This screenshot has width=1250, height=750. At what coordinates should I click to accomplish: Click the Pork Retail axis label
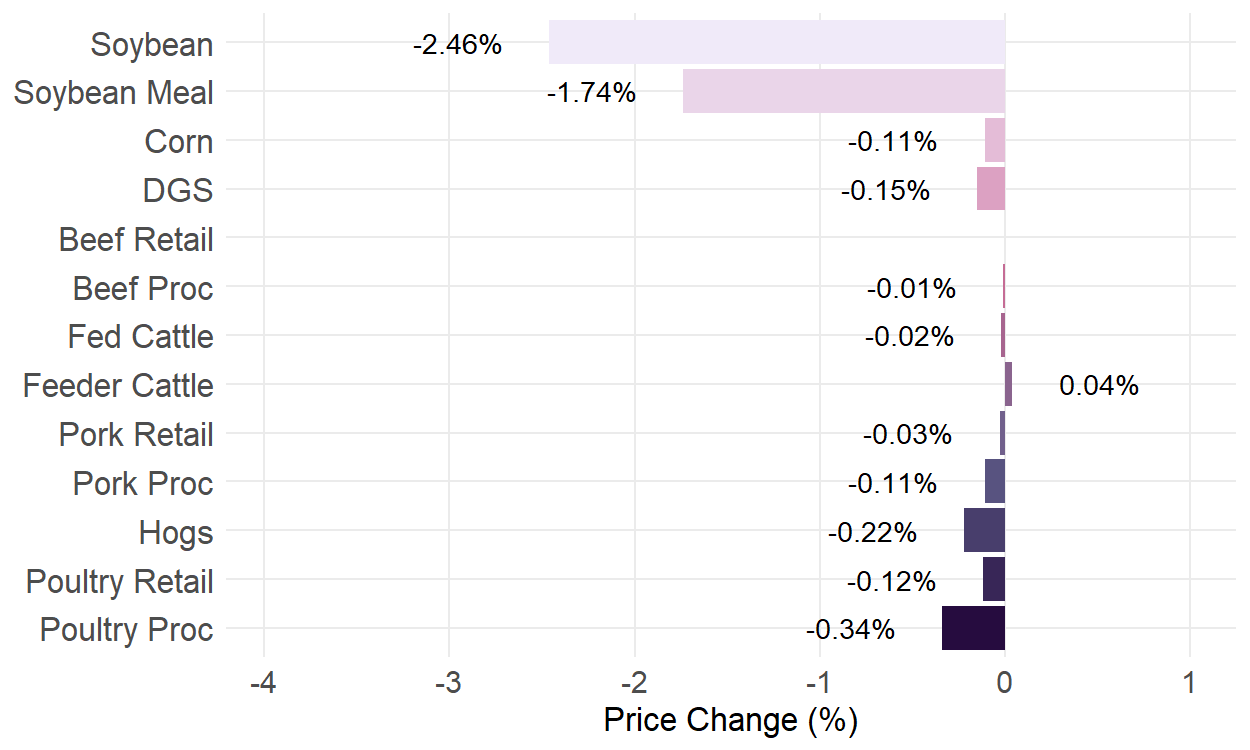[x=136, y=435]
